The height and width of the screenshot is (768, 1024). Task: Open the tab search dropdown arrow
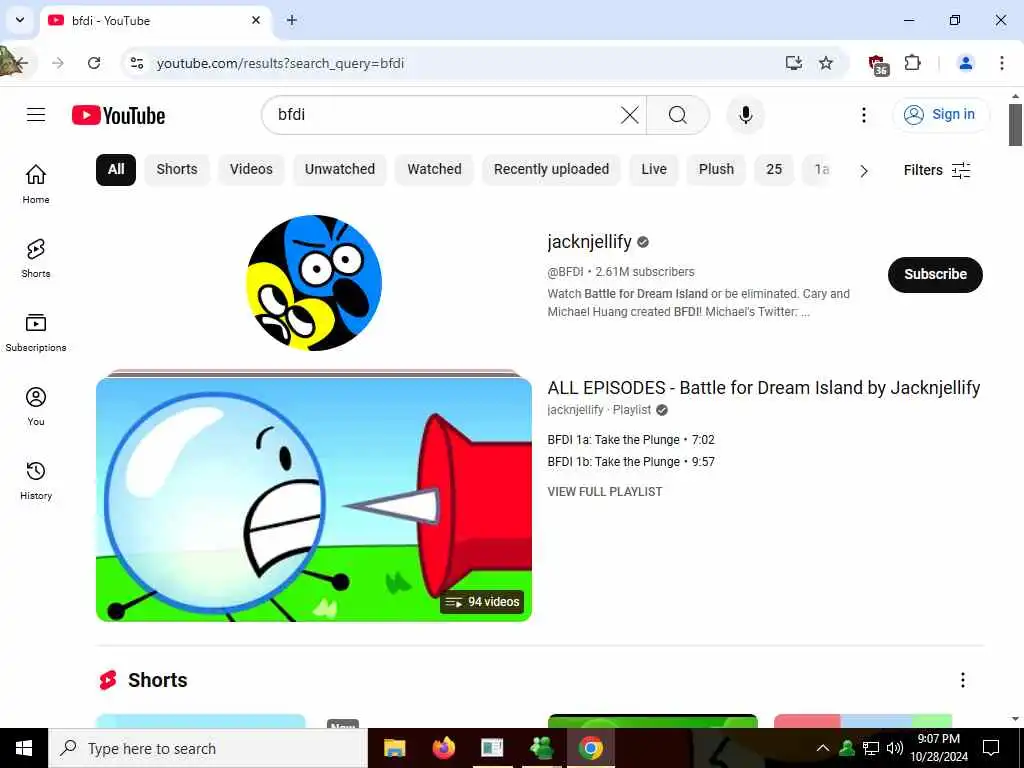pos(20,20)
